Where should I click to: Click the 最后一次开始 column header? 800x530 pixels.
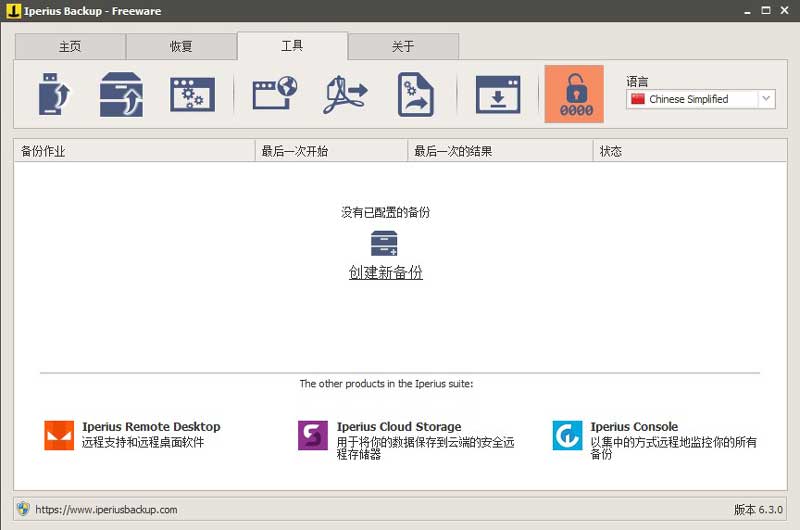coord(332,151)
